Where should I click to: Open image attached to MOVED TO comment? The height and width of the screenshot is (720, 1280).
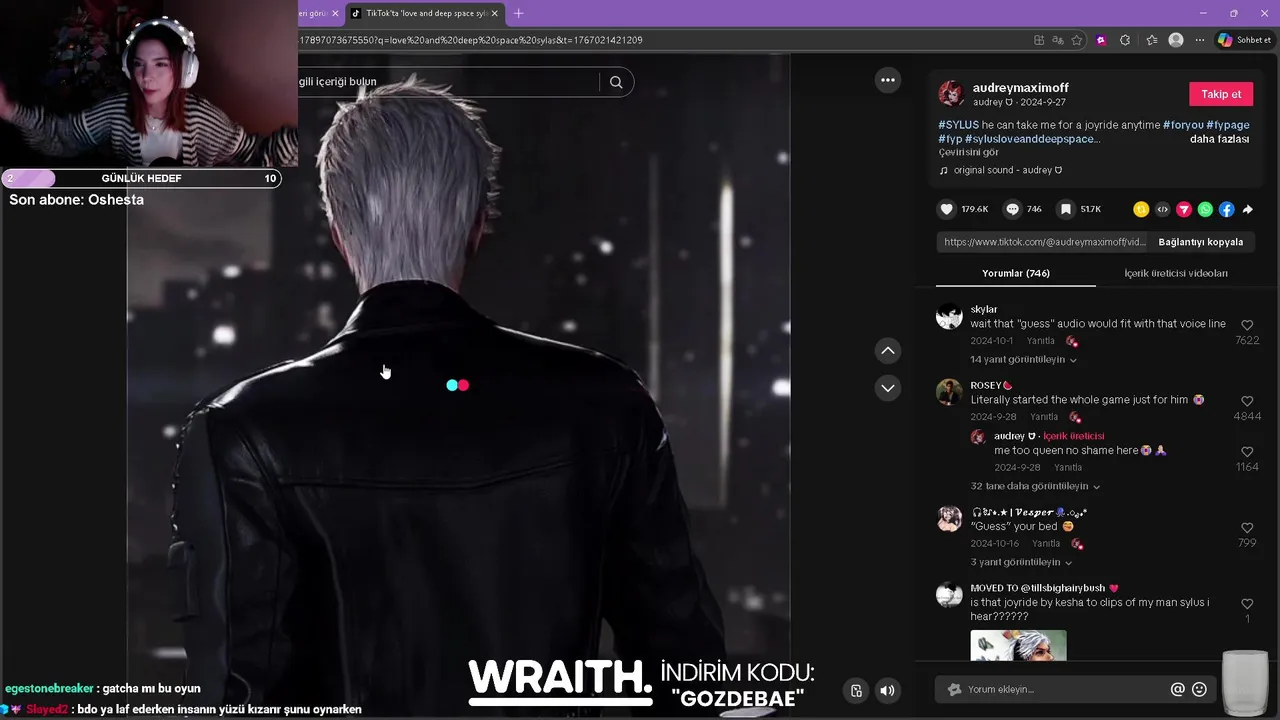[x=1018, y=645]
